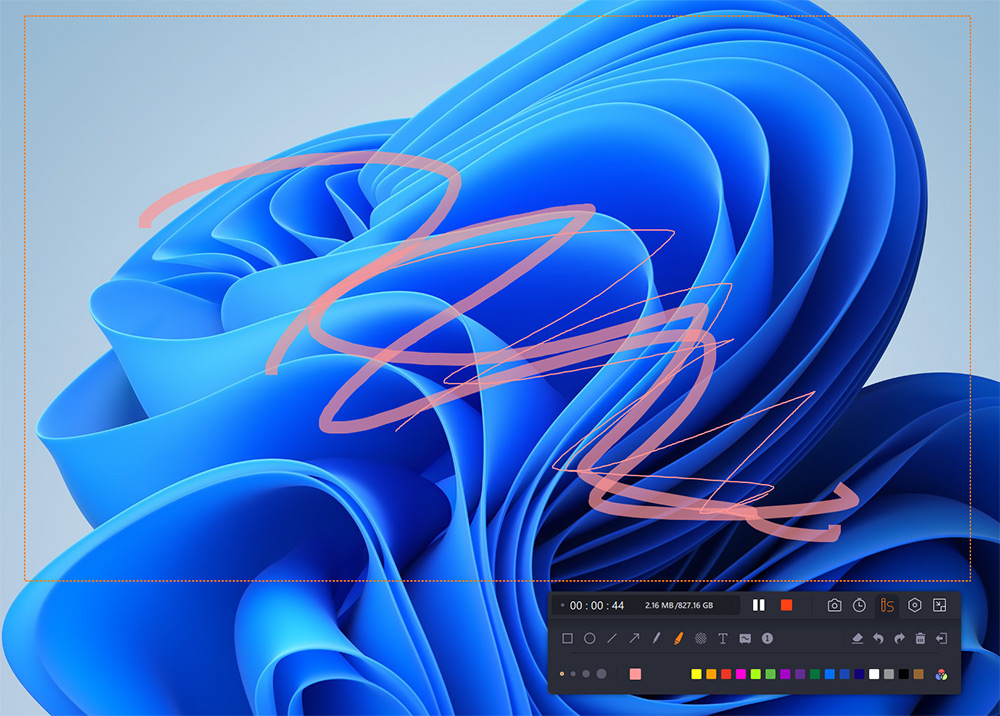Viewport: 1000px width, 716px height.
Task: Select the Blur mosaic tool
Action: (x=700, y=638)
